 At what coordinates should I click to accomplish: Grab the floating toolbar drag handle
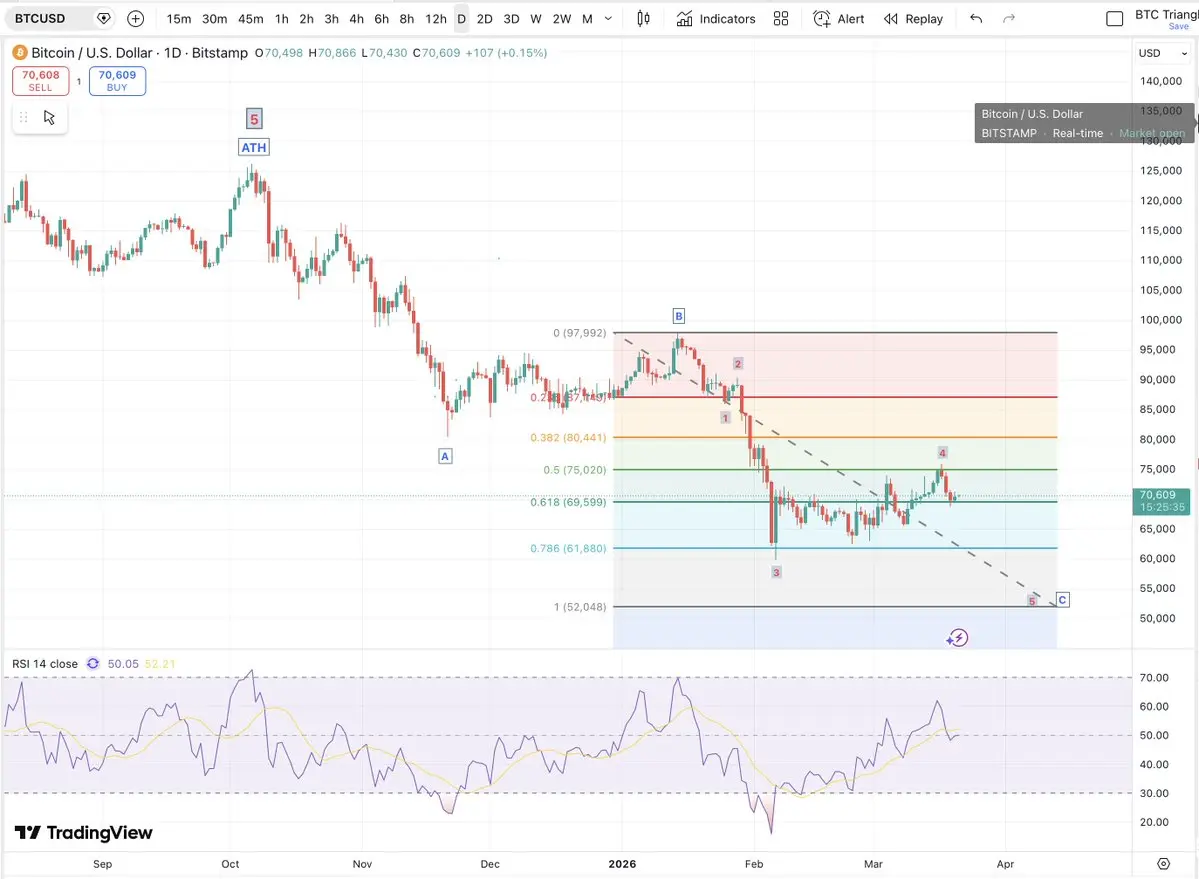pos(24,118)
